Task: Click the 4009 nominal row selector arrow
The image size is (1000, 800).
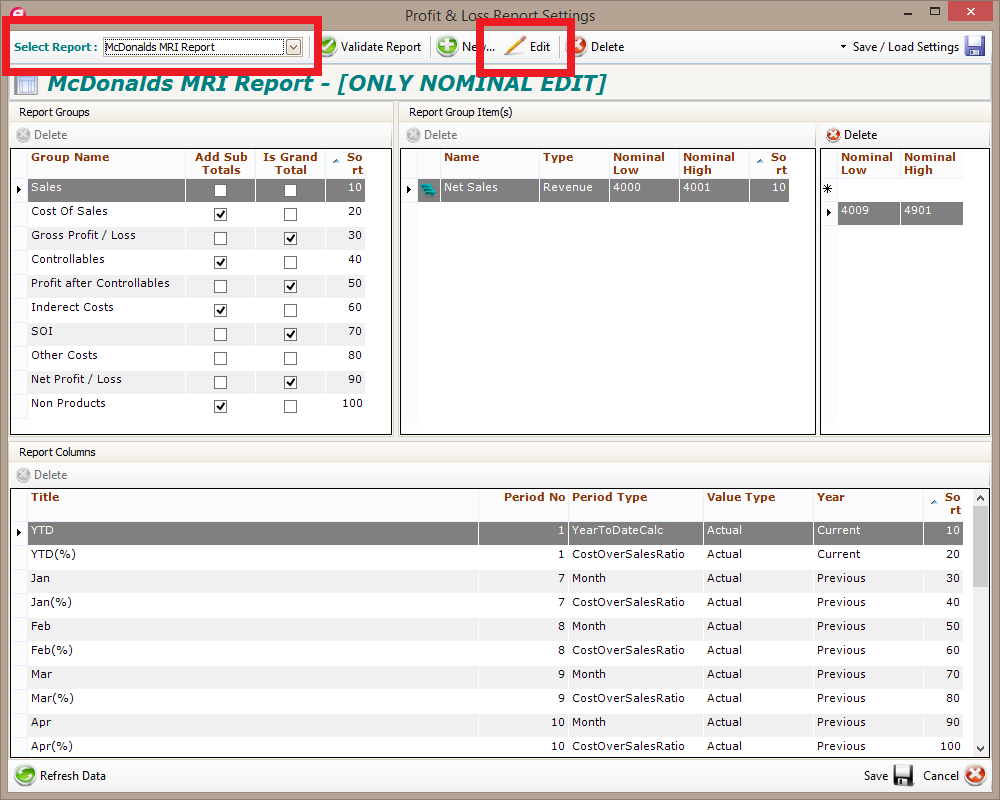Action: (828, 212)
